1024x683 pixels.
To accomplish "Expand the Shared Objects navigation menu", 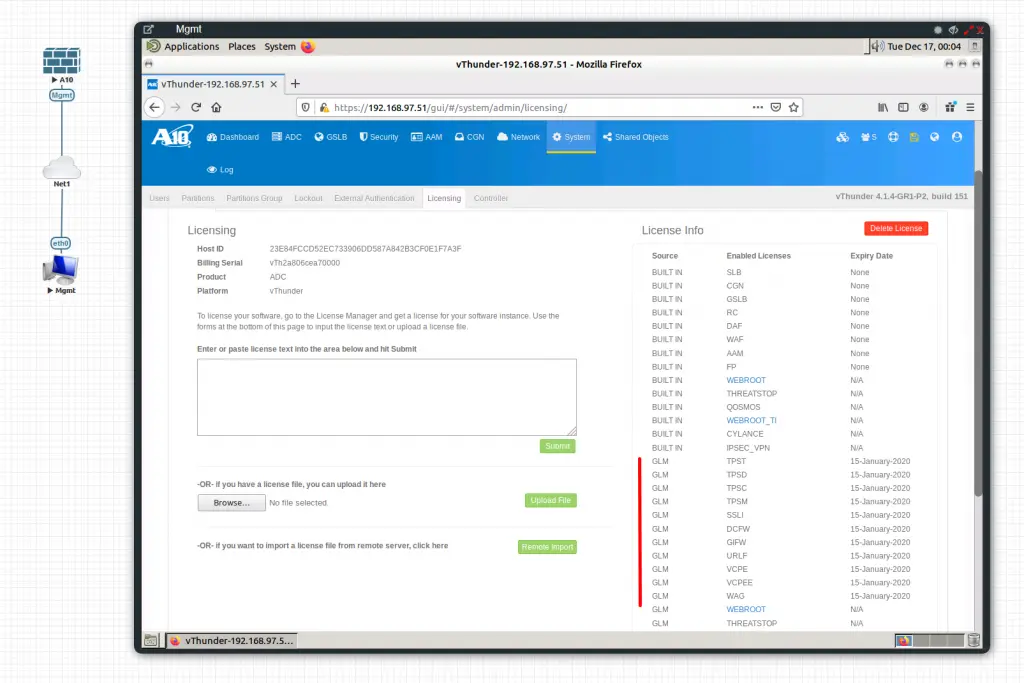I will 635,137.
